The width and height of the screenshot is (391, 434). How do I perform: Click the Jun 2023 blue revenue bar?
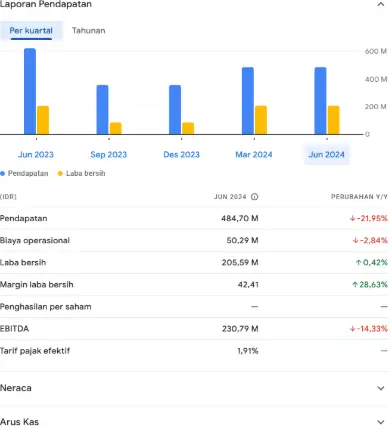pyautogui.click(x=30, y=91)
